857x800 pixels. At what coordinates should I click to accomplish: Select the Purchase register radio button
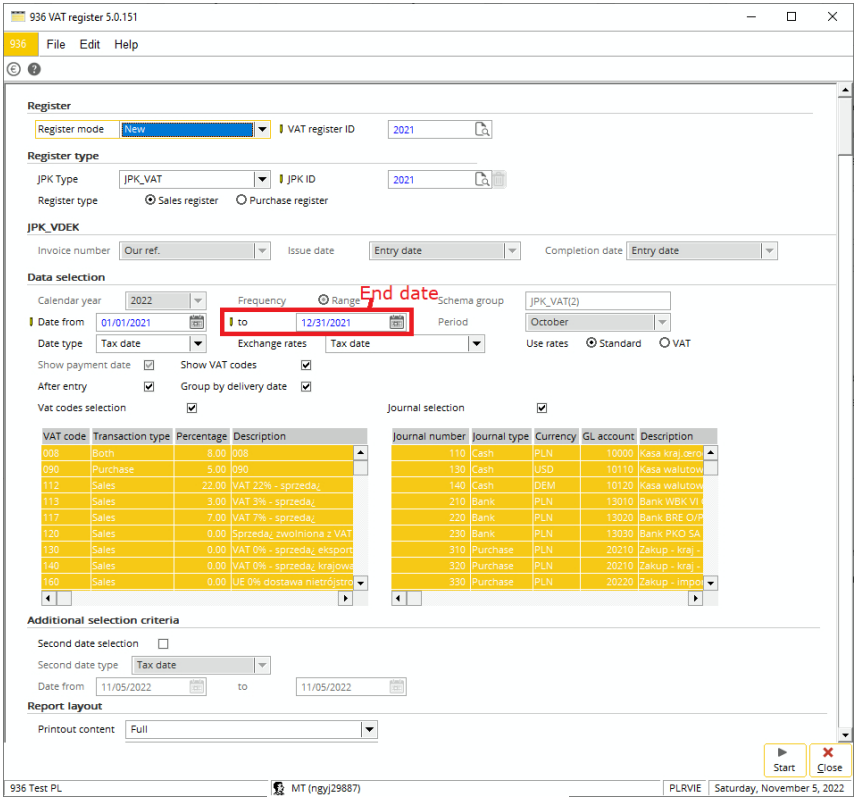click(x=241, y=200)
